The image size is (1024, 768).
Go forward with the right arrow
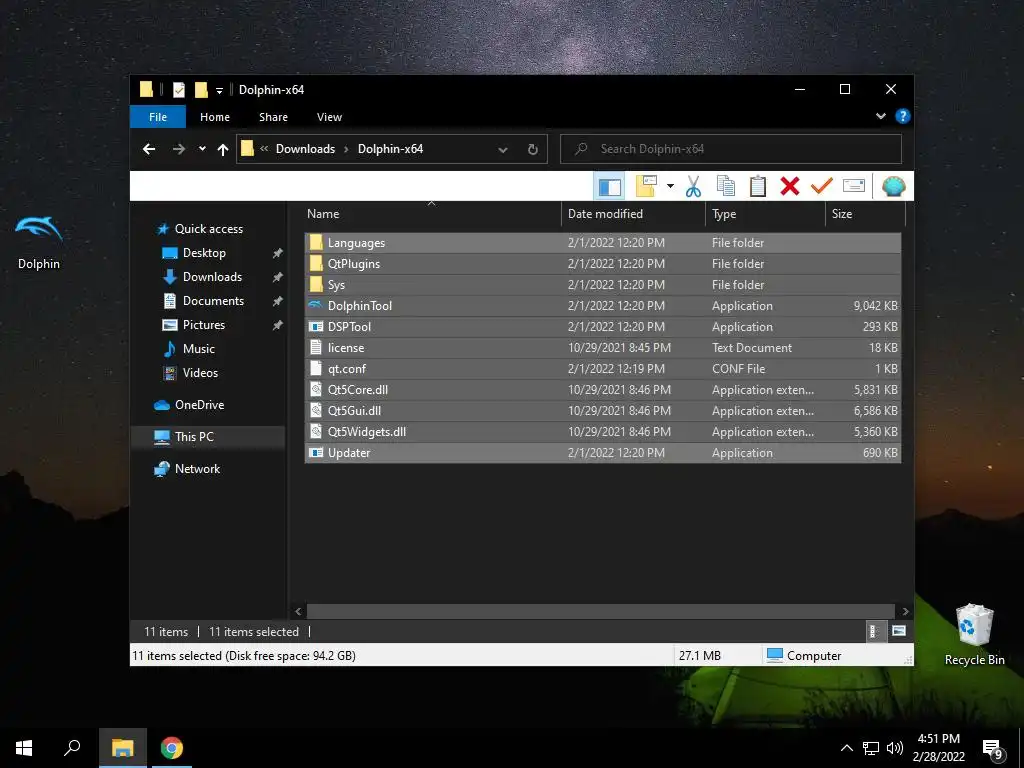point(178,149)
